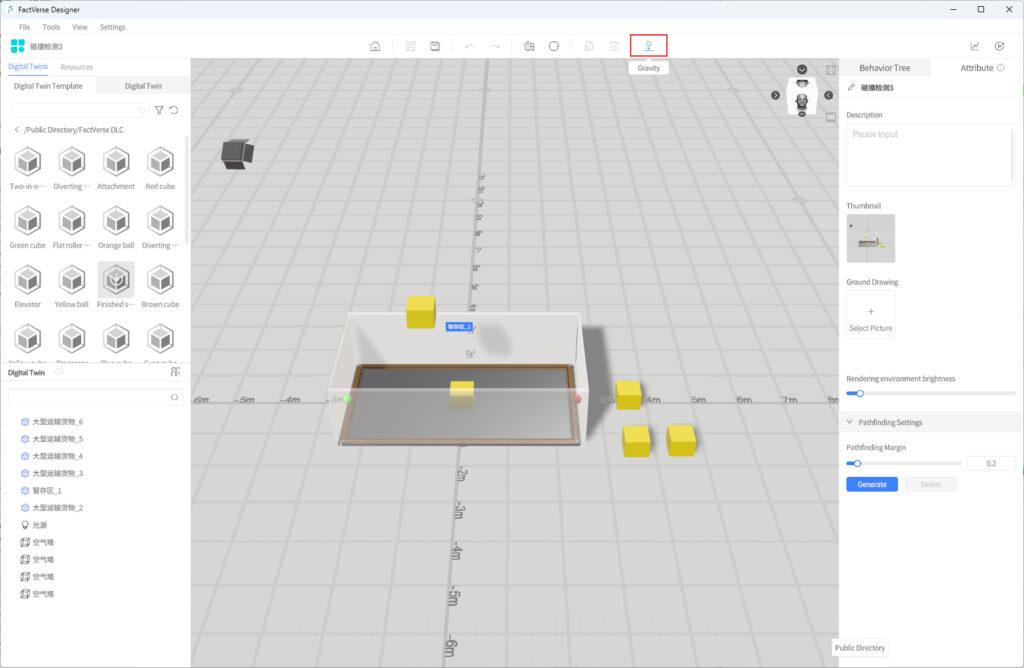Click the save-as floppy disk icon

pyautogui.click(x=435, y=46)
